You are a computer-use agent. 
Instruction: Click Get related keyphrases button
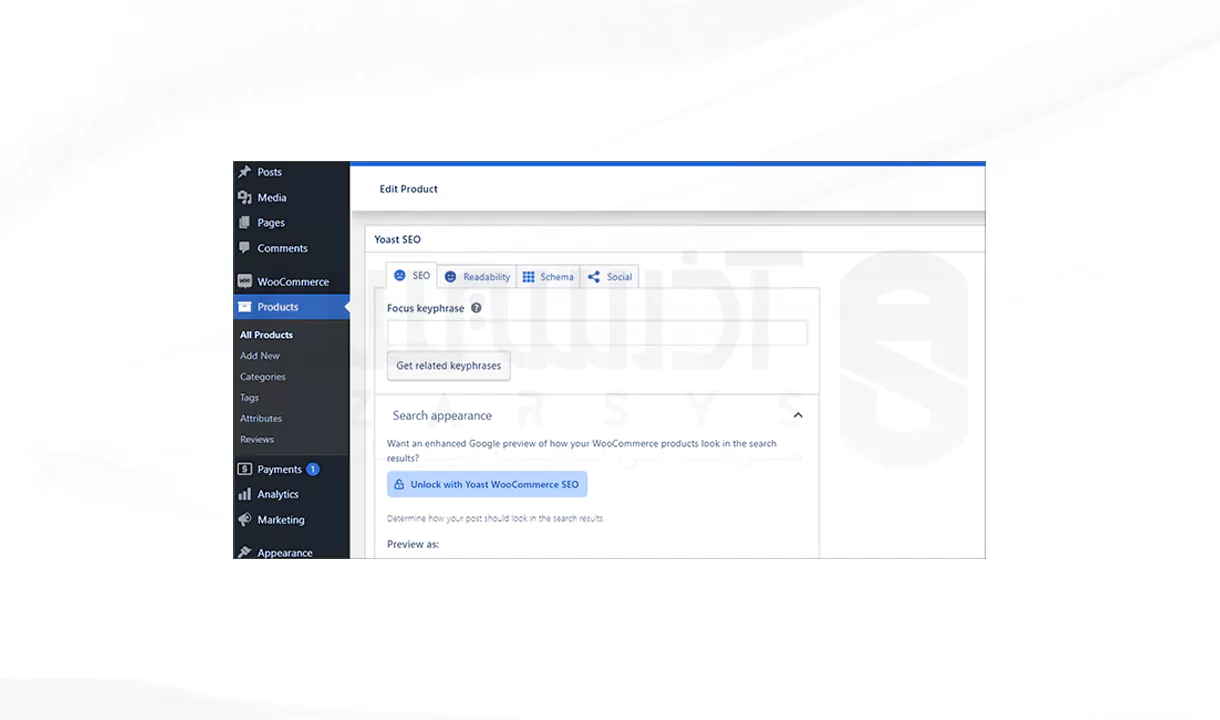[449, 366]
